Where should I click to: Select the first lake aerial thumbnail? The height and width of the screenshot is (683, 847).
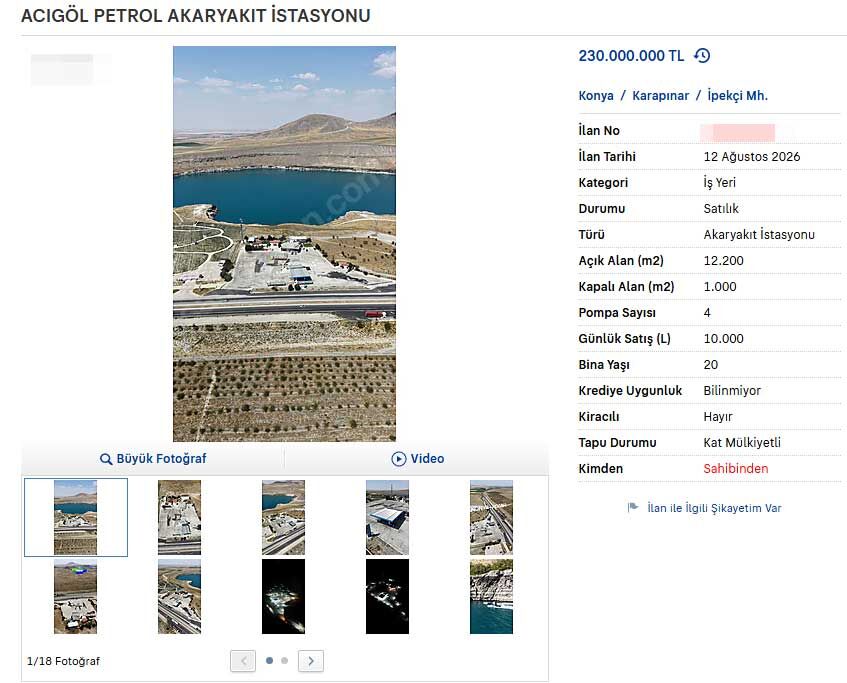pyautogui.click(x=76, y=518)
